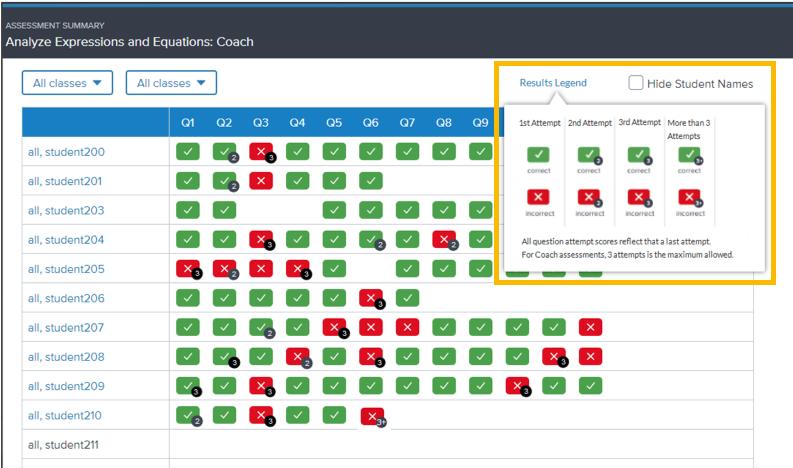Click student200's incorrect Q3 result icon

coord(261,152)
